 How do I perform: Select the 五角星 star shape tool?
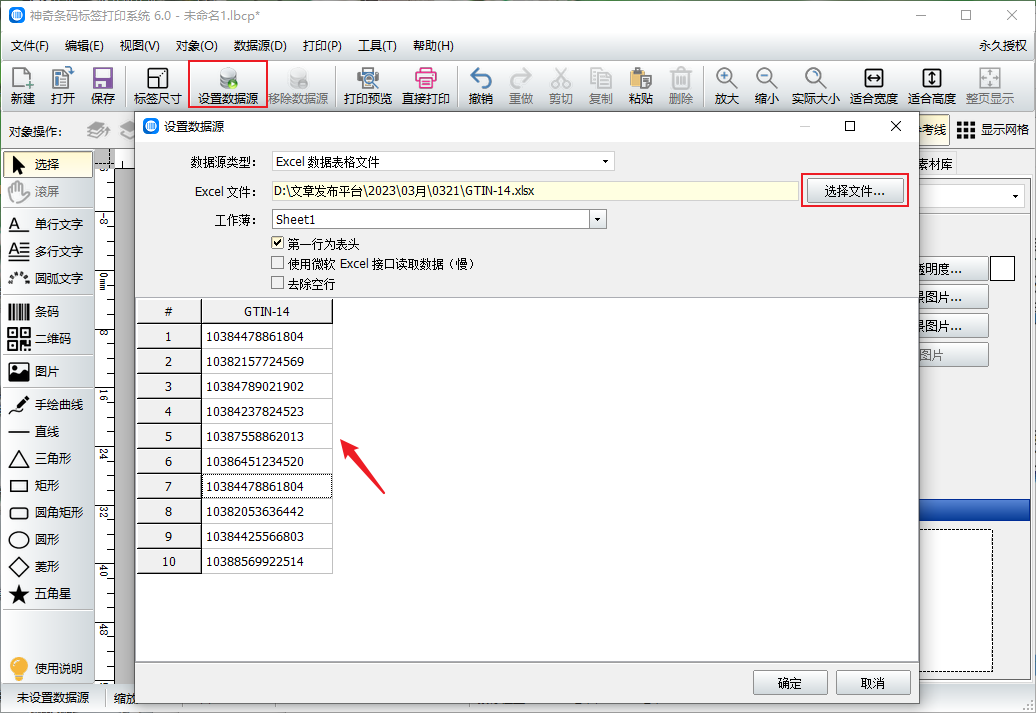click(46, 594)
